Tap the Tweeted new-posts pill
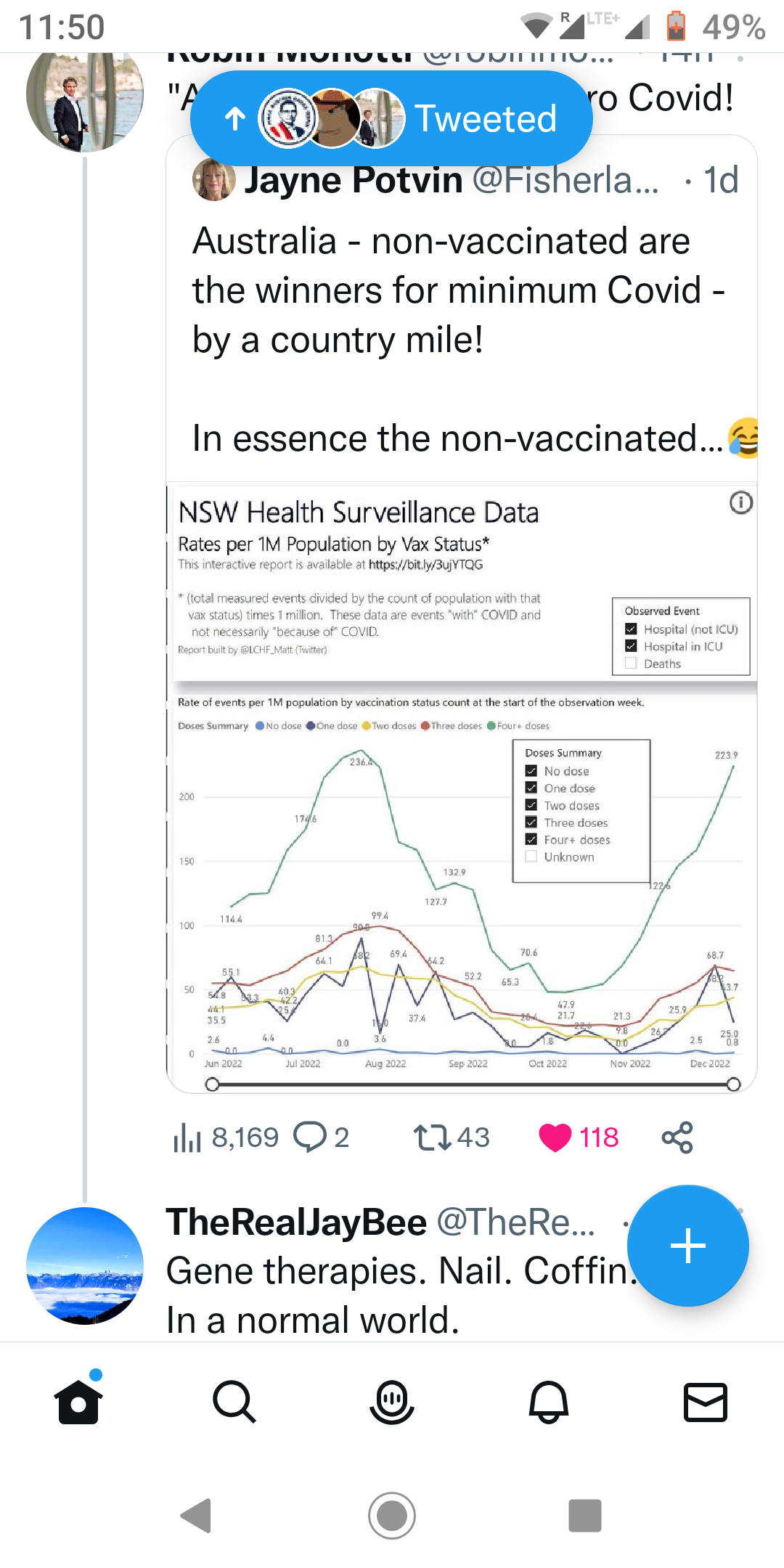Image resolution: width=784 pixels, height=1568 pixels. click(x=391, y=118)
